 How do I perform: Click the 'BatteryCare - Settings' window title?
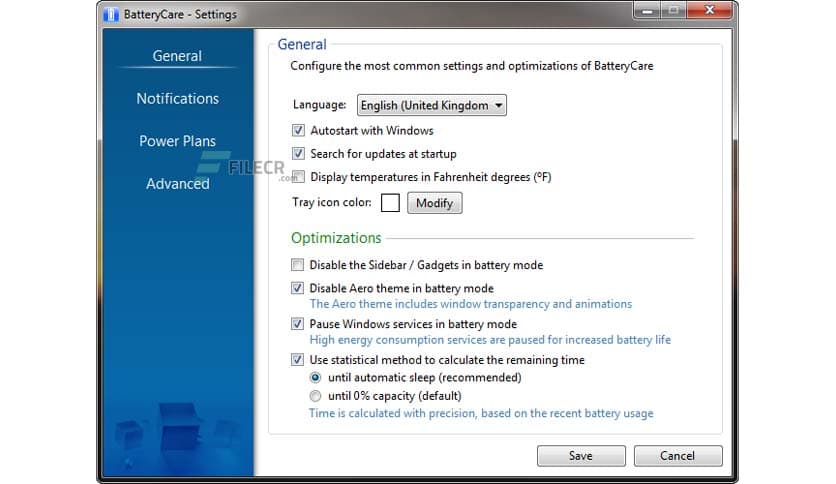coord(180,14)
